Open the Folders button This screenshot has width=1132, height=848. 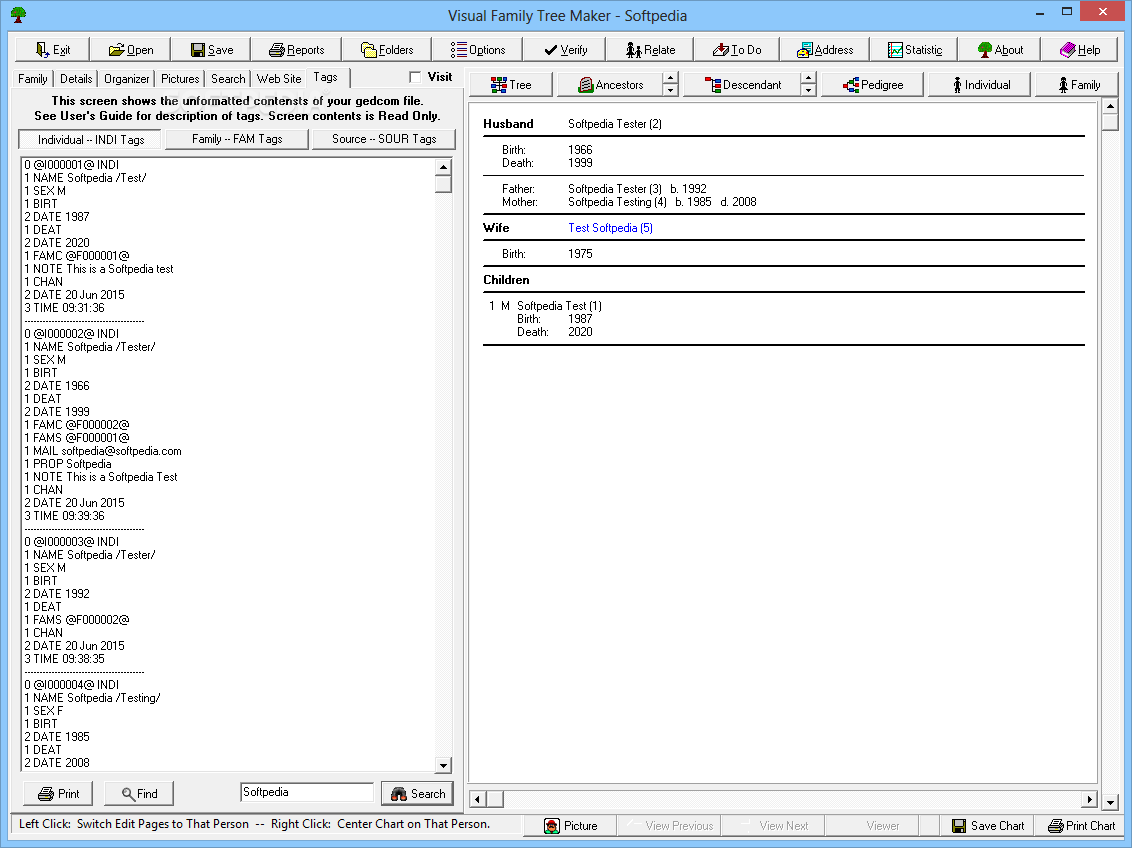click(387, 50)
